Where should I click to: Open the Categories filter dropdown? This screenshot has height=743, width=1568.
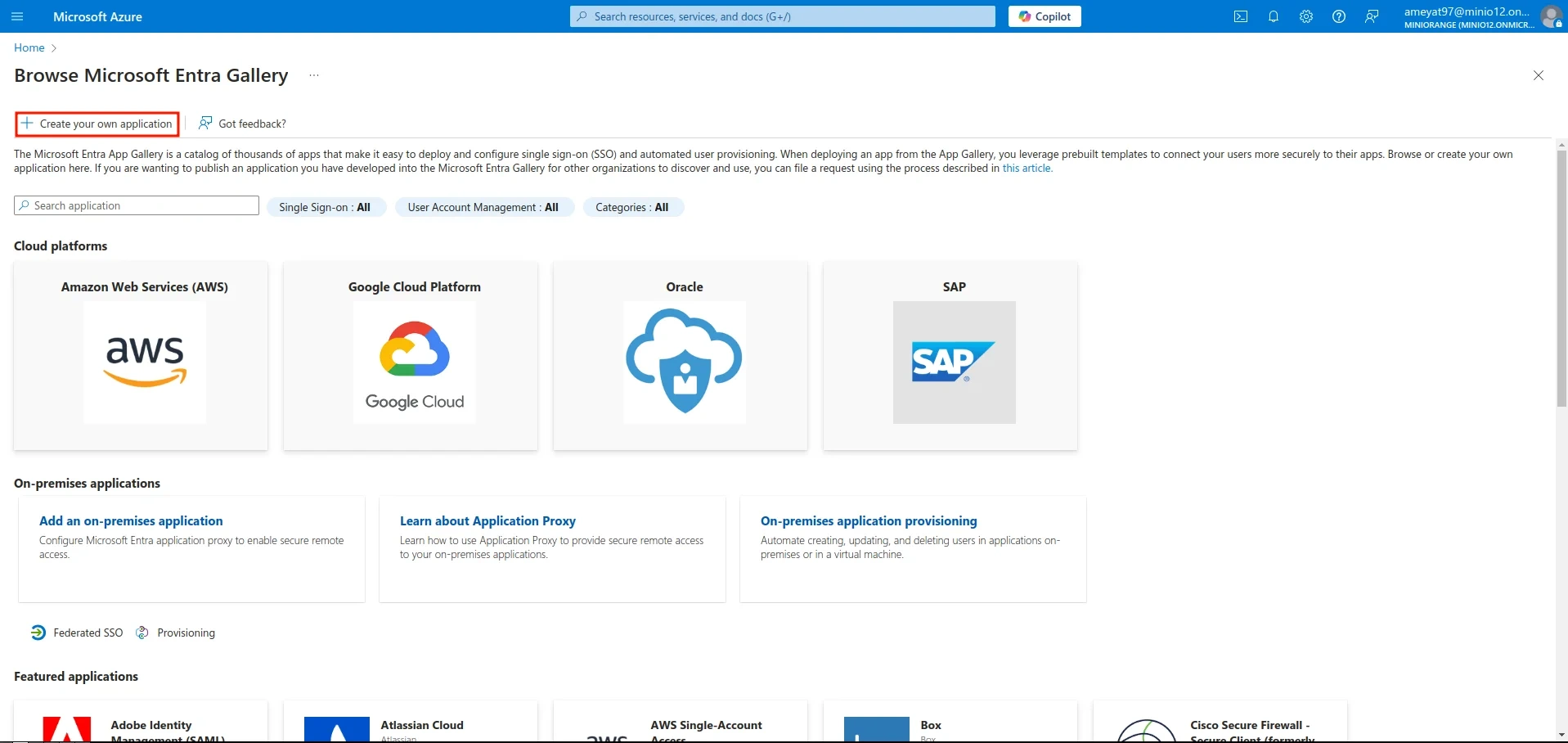[x=632, y=207]
